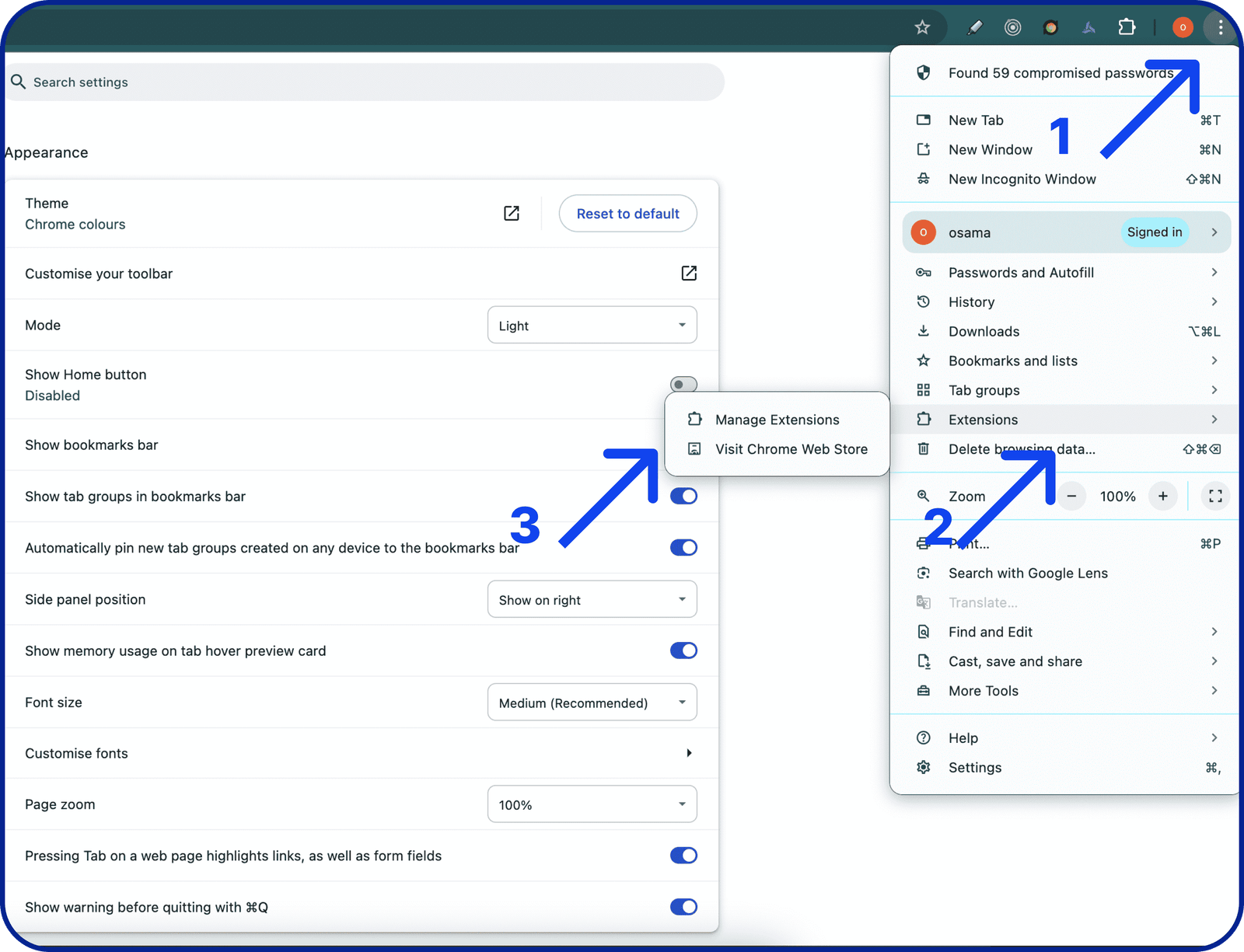Click the pen extension icon in toolbar
Viewport: 1244px width, 952px height.
[x=974, y=28]
